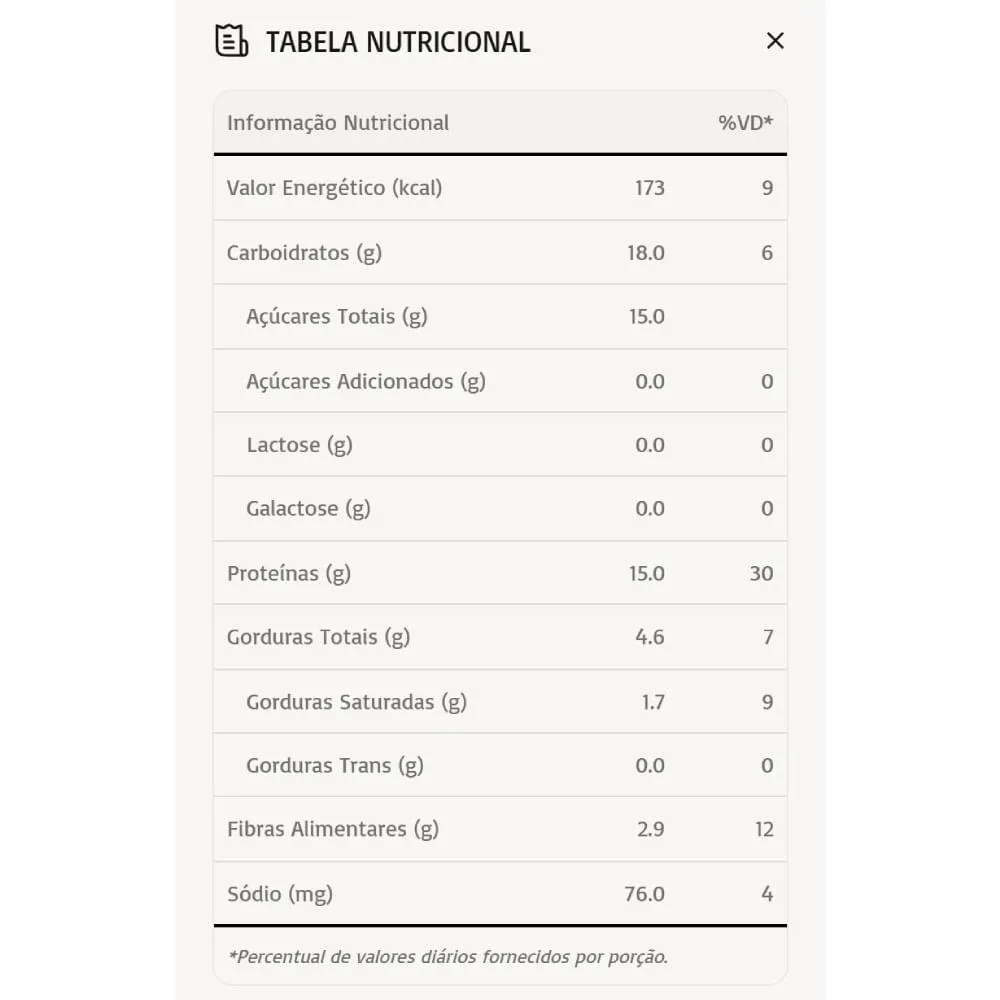Click the Gorduras Trans (g) label
1000x1000 pixels.
(x=334, y=766)
